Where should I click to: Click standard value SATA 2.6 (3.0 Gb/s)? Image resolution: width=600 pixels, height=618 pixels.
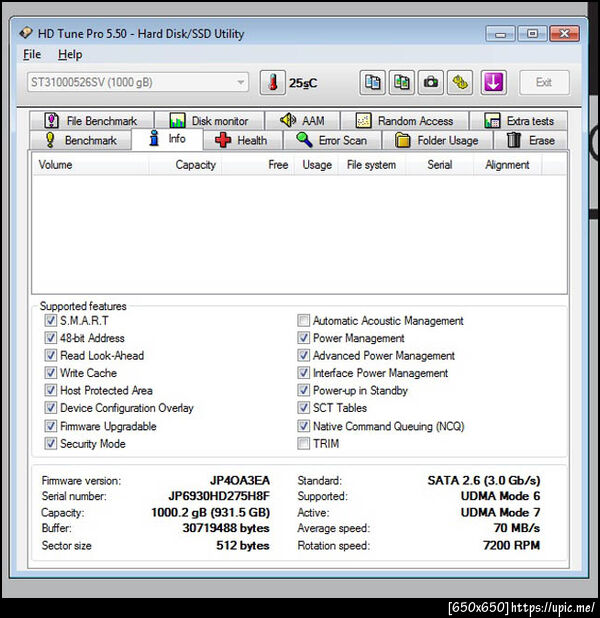484,480
